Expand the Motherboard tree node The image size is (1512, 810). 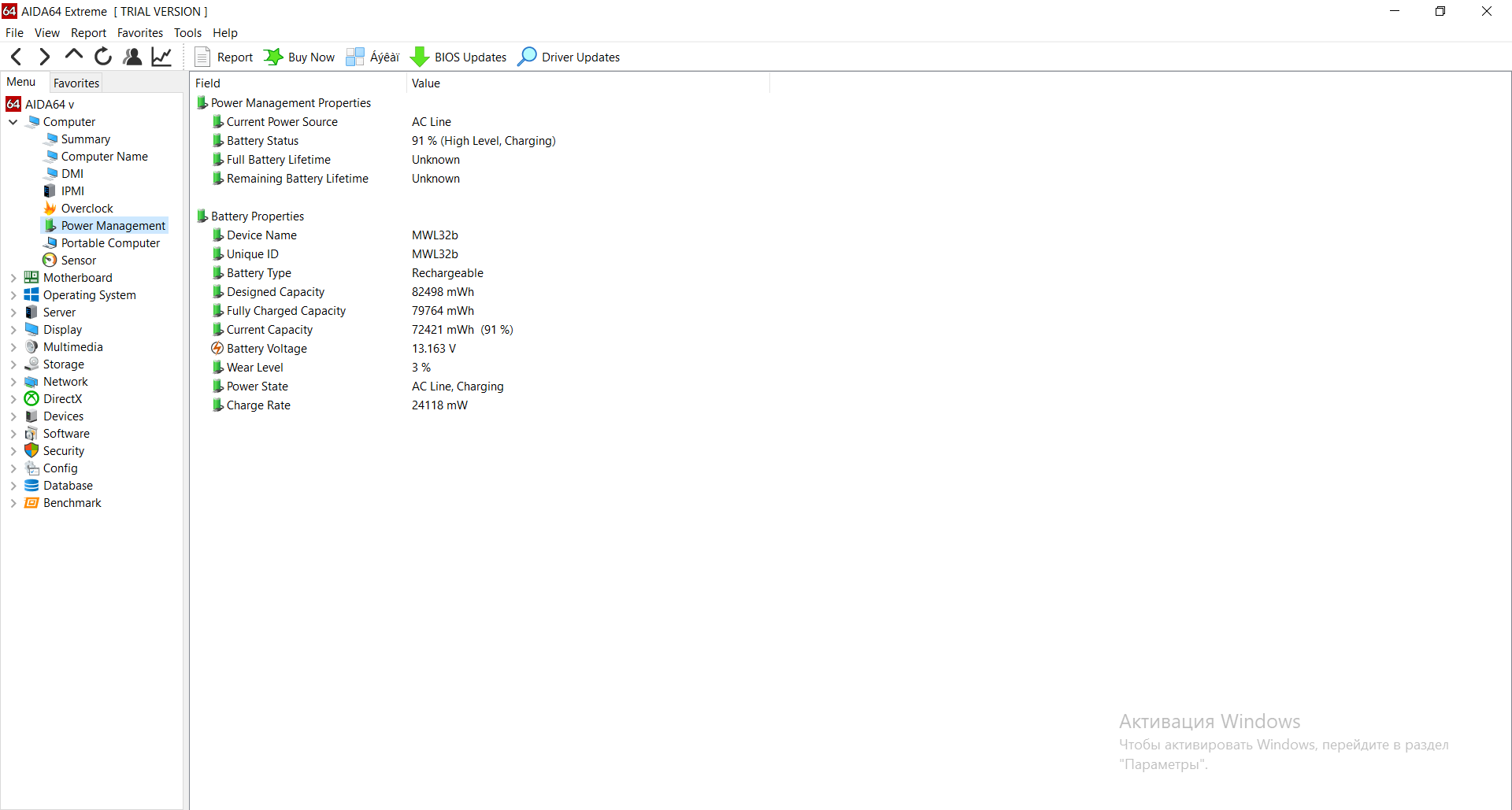click(13, 278)
